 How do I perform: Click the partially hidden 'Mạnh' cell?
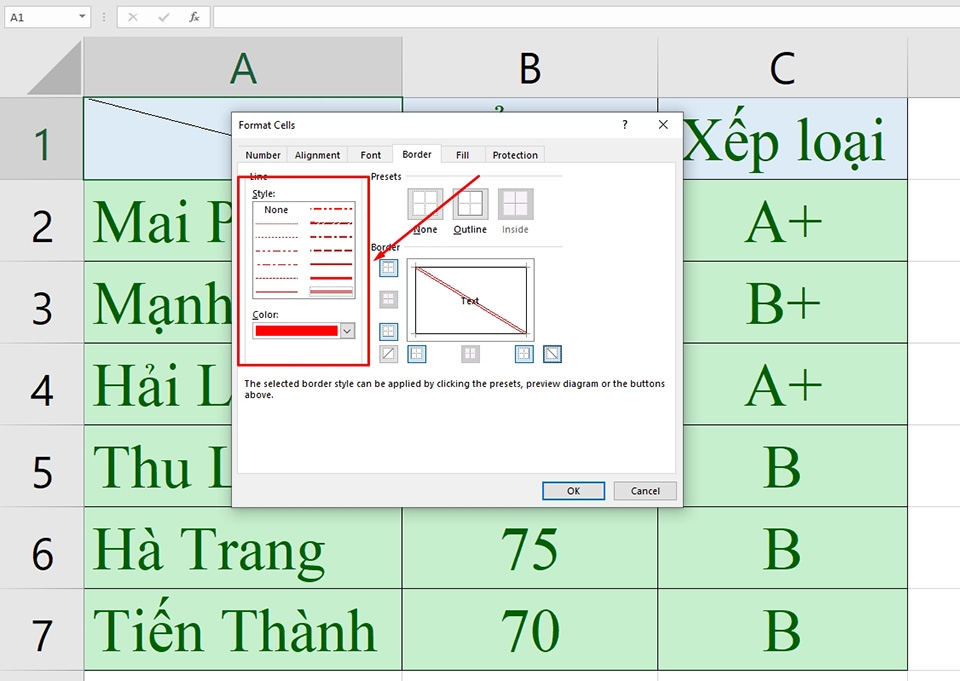157,303
